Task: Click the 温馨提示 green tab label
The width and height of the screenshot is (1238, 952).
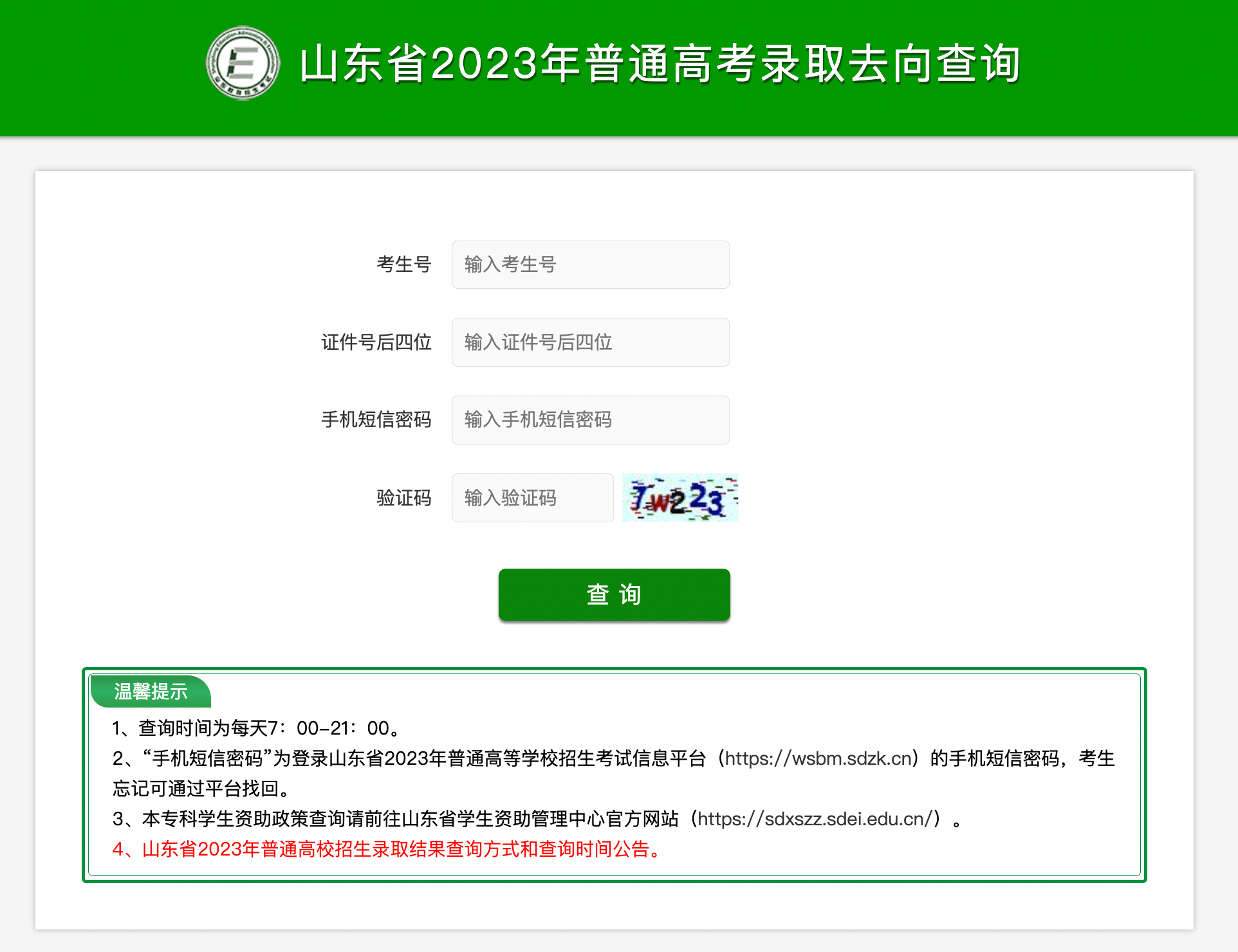Action: click(x=151, y=691)
